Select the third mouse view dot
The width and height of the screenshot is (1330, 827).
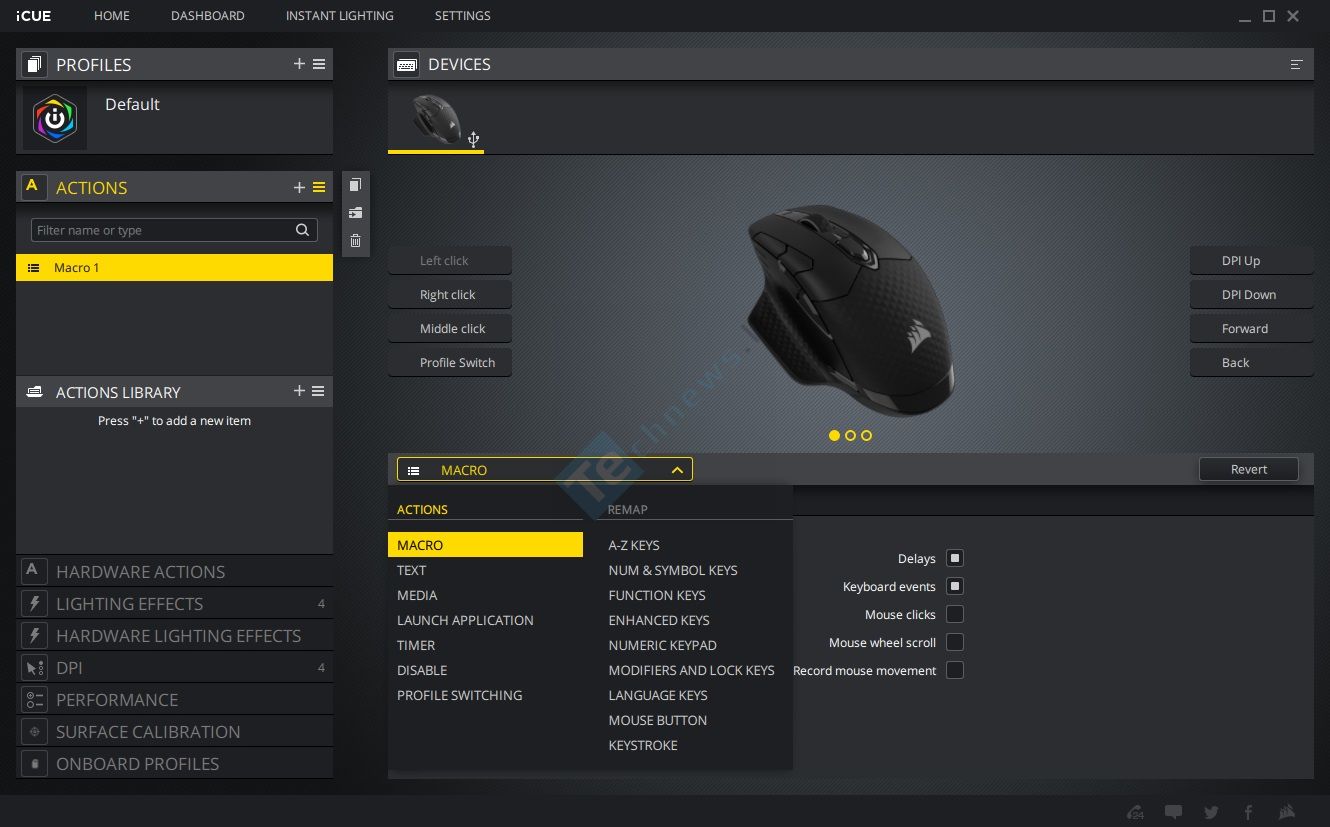(866, 435)
